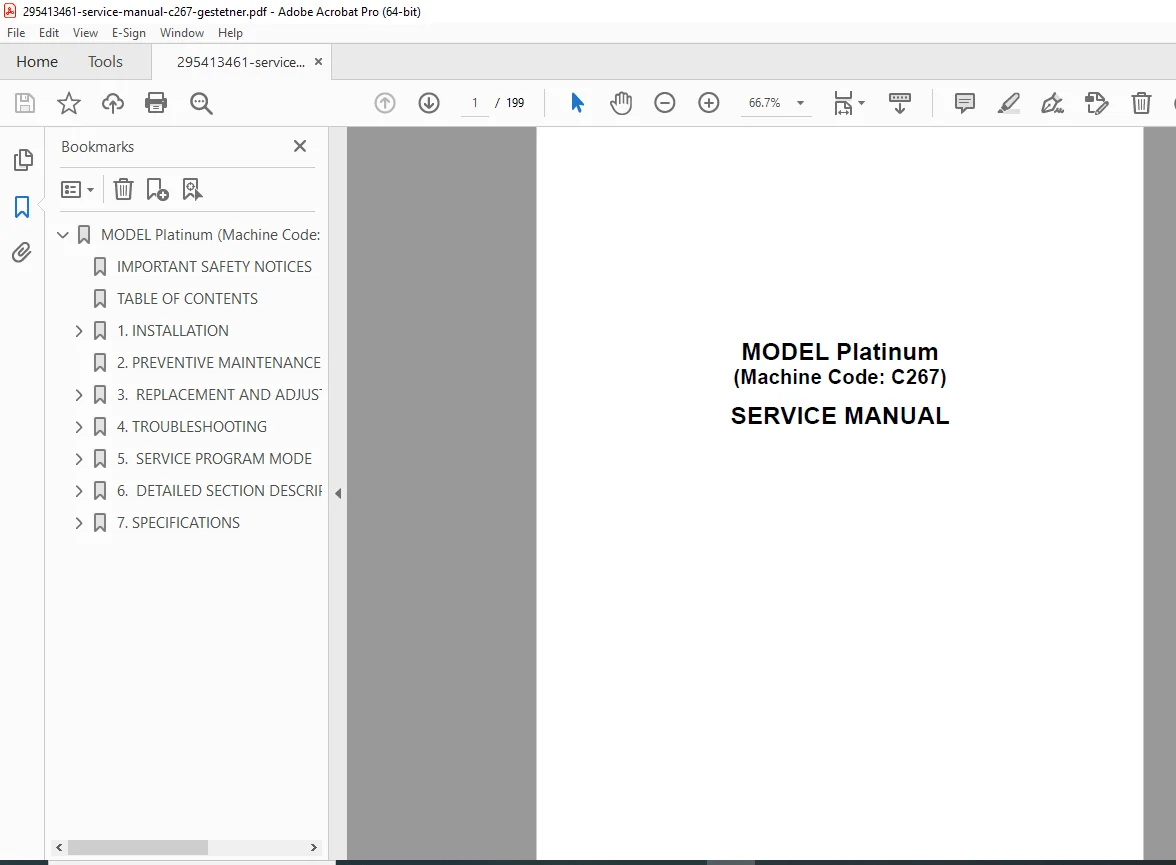Open the zoom level dropdown arrow

(800, 103)
